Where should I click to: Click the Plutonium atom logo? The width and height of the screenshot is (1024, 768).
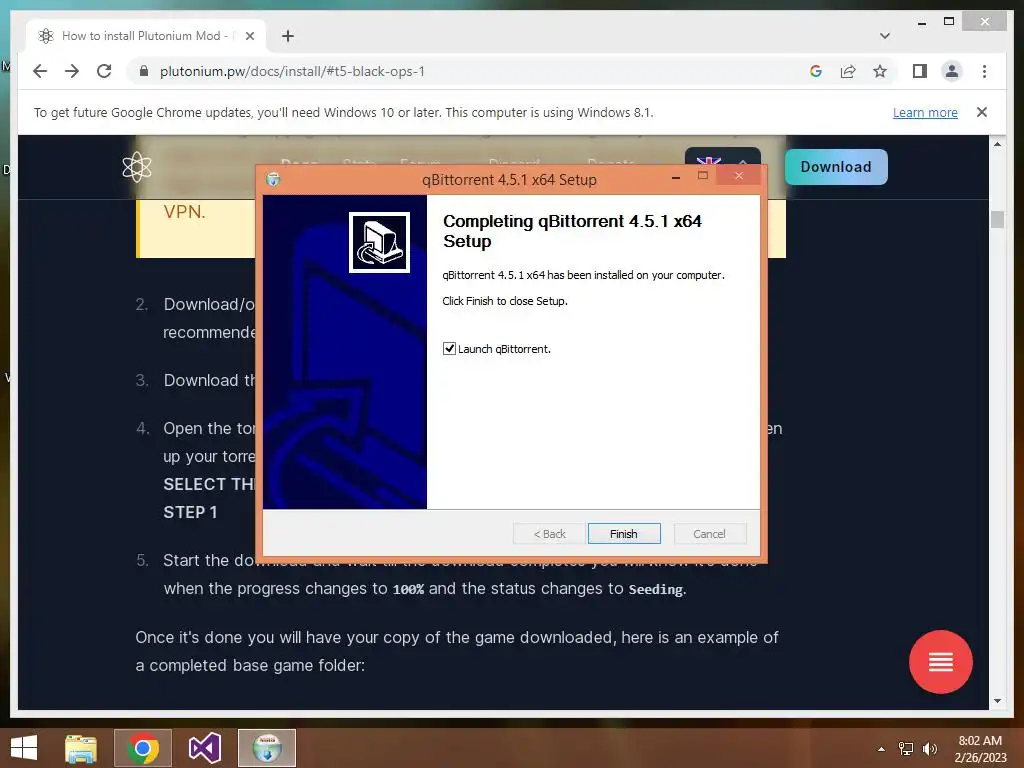tap(136, 167)
